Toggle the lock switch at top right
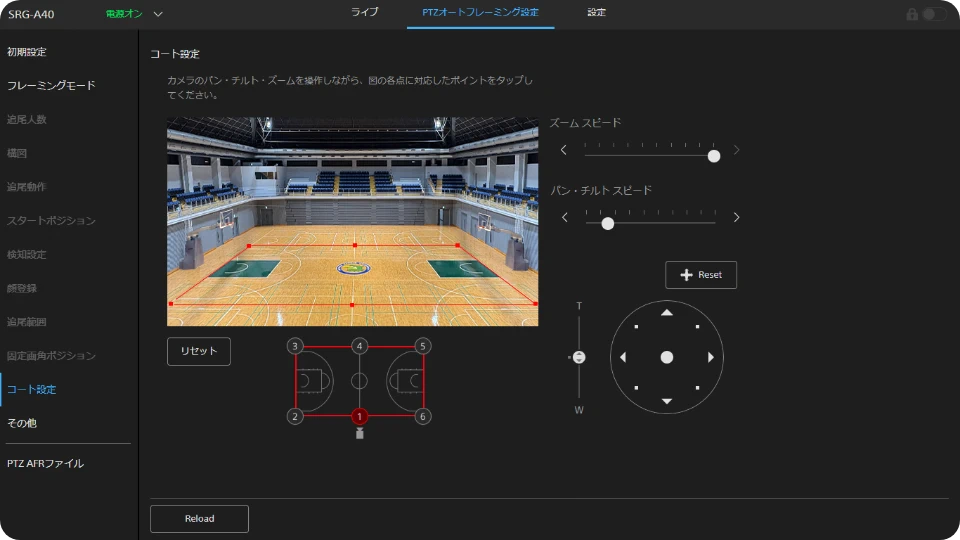The width and height of the screenshot is (960, 540). click(x=934, y=14)
